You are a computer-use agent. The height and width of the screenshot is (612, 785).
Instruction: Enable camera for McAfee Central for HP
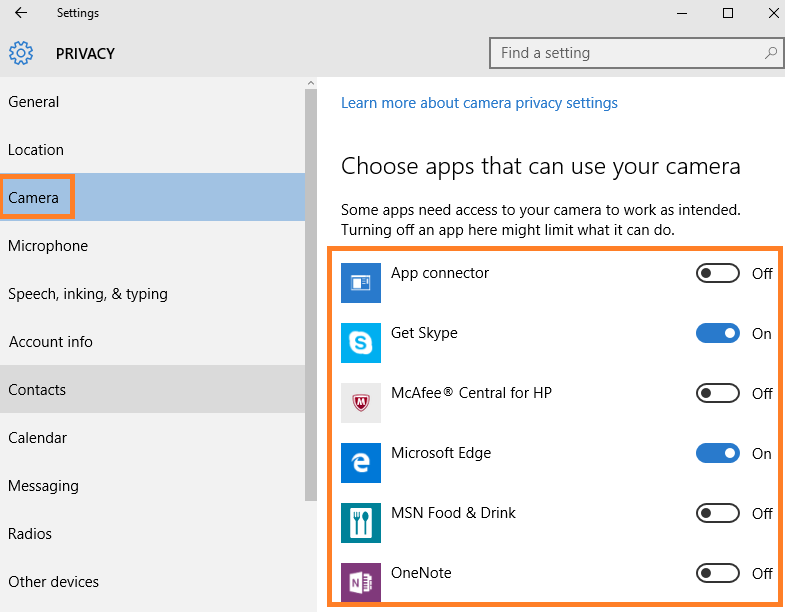pos(717,393)
